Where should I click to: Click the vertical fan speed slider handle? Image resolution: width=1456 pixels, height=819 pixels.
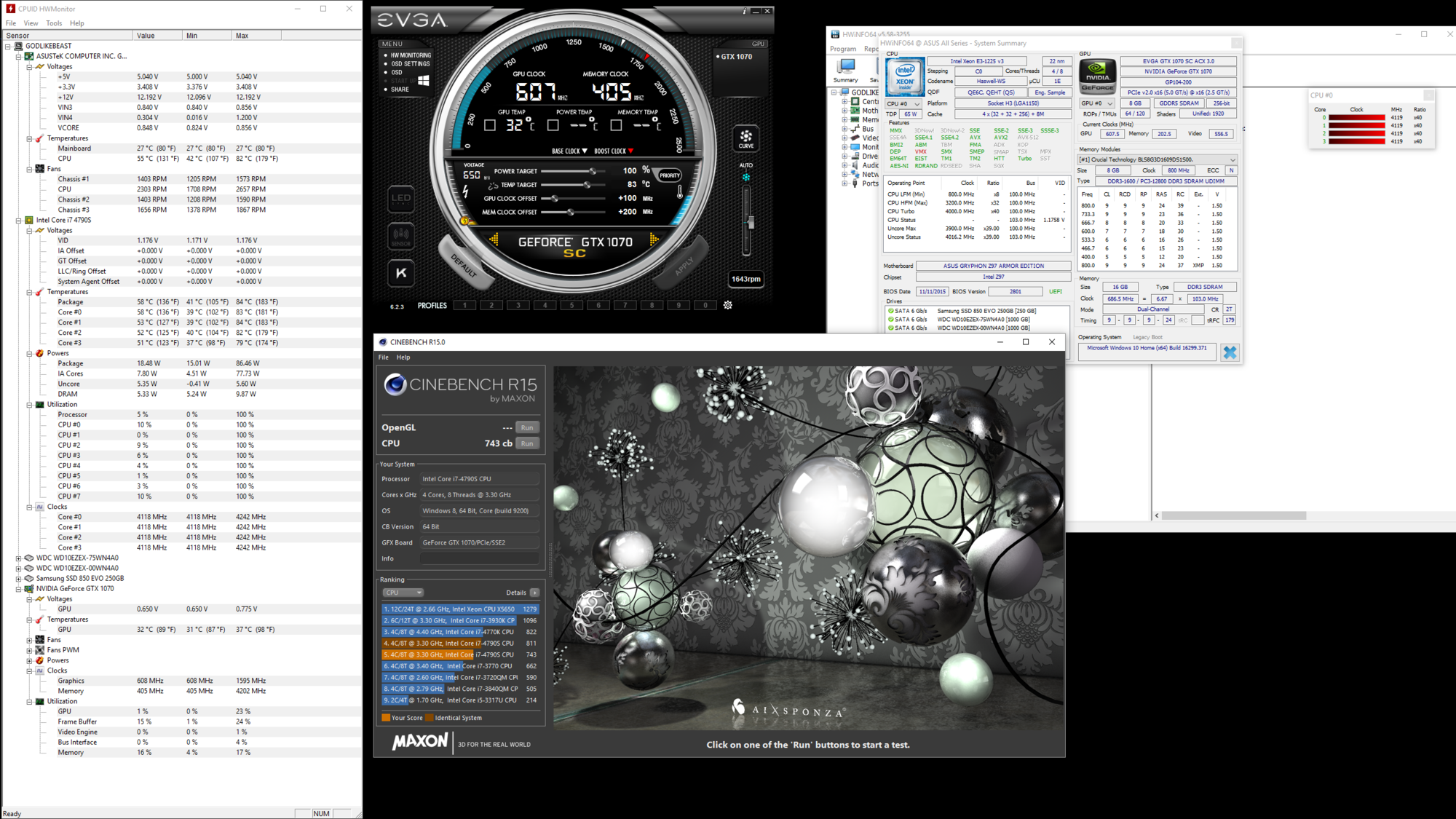(x=750, y=223)
